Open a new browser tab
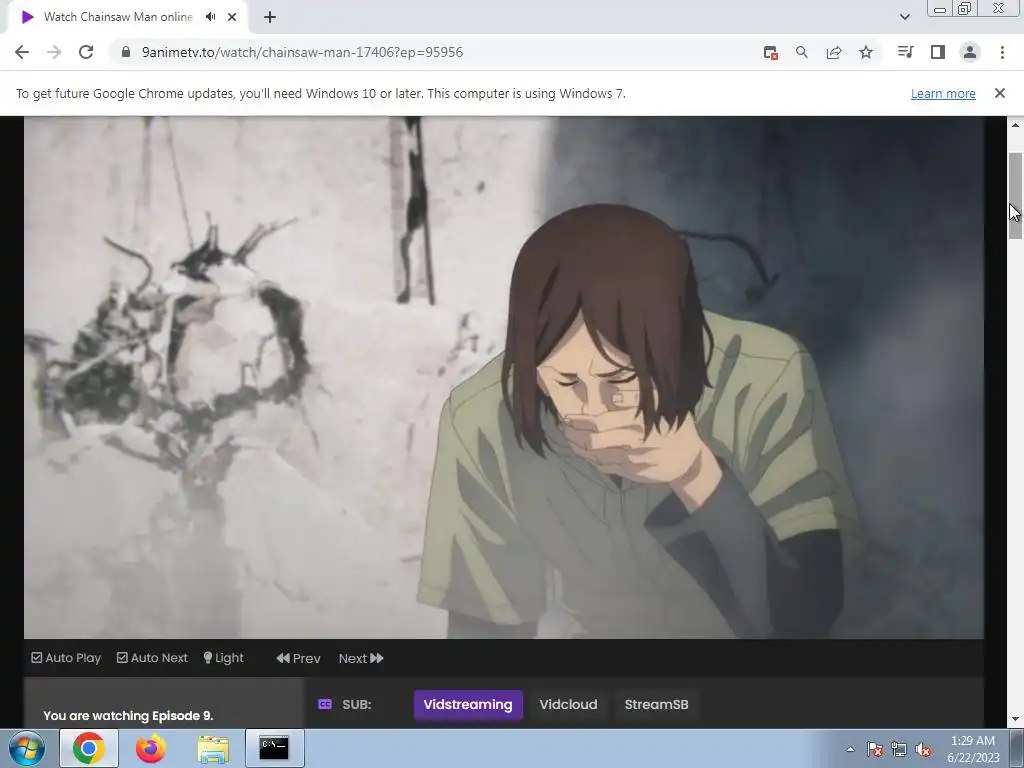This screenshot has width=1024, height=768. [x=270, y=17]
